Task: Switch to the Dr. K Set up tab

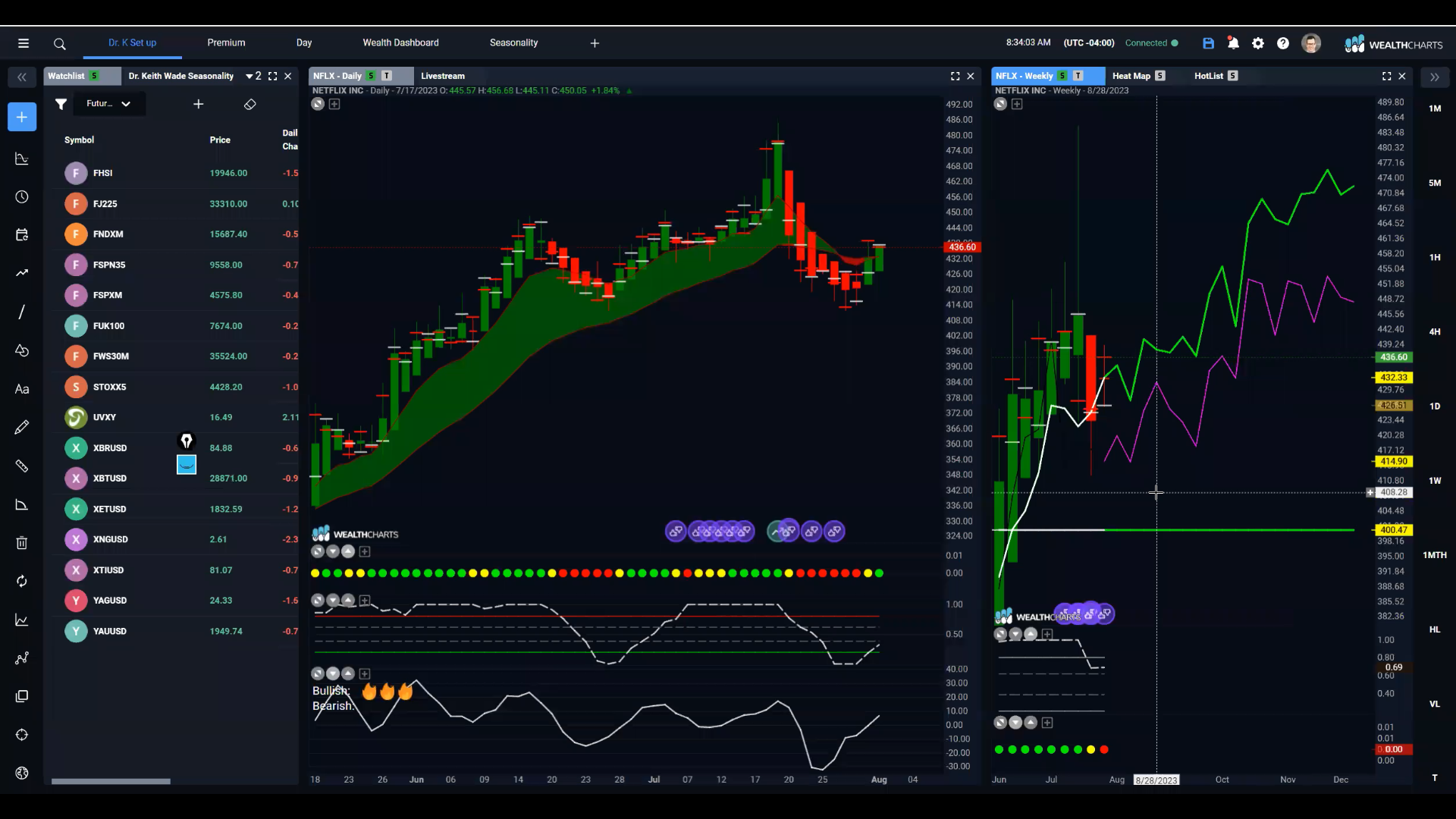Action: [x=133, y=42]
